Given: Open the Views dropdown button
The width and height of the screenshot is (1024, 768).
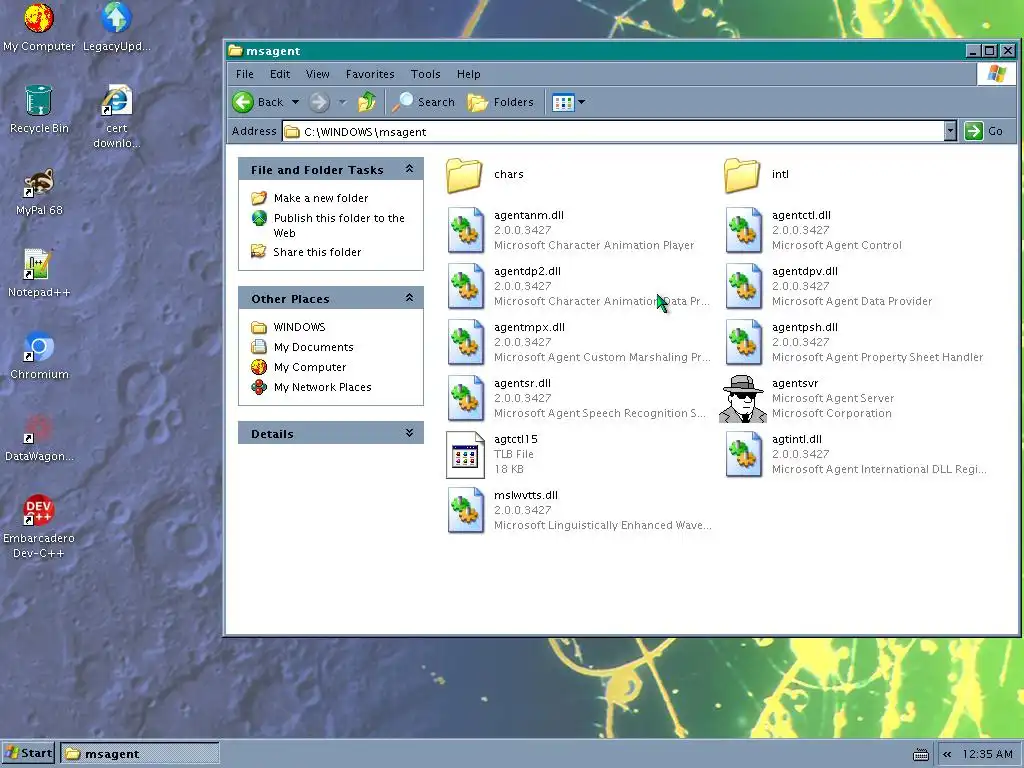Looking at the screenshot, I should click(x=568, y=102).
